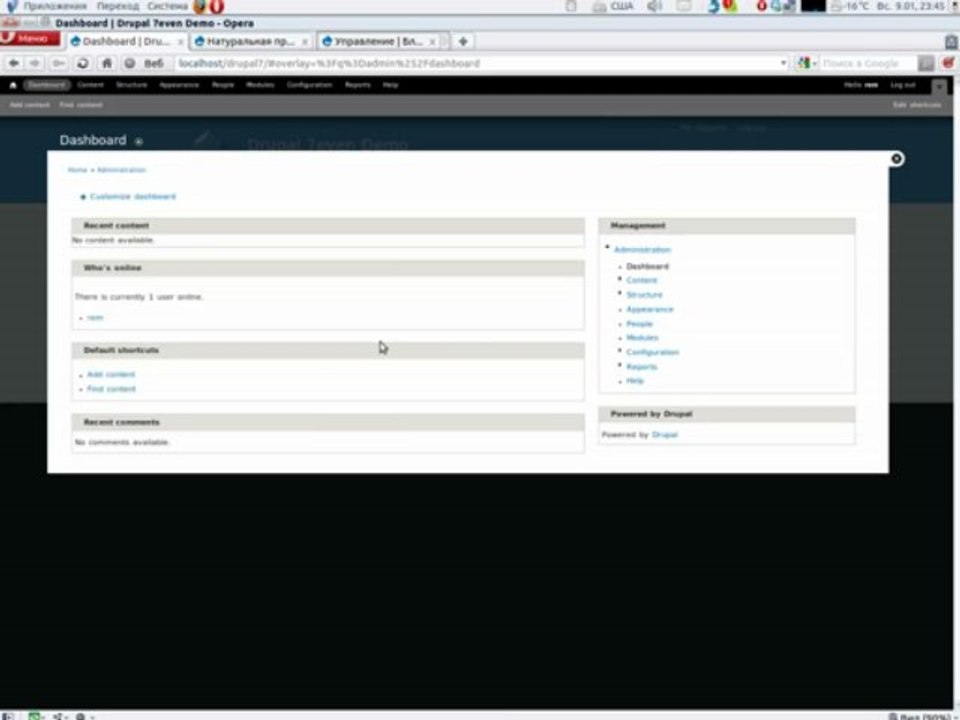Click the Drupal link in Powered by block

[664, 435]
